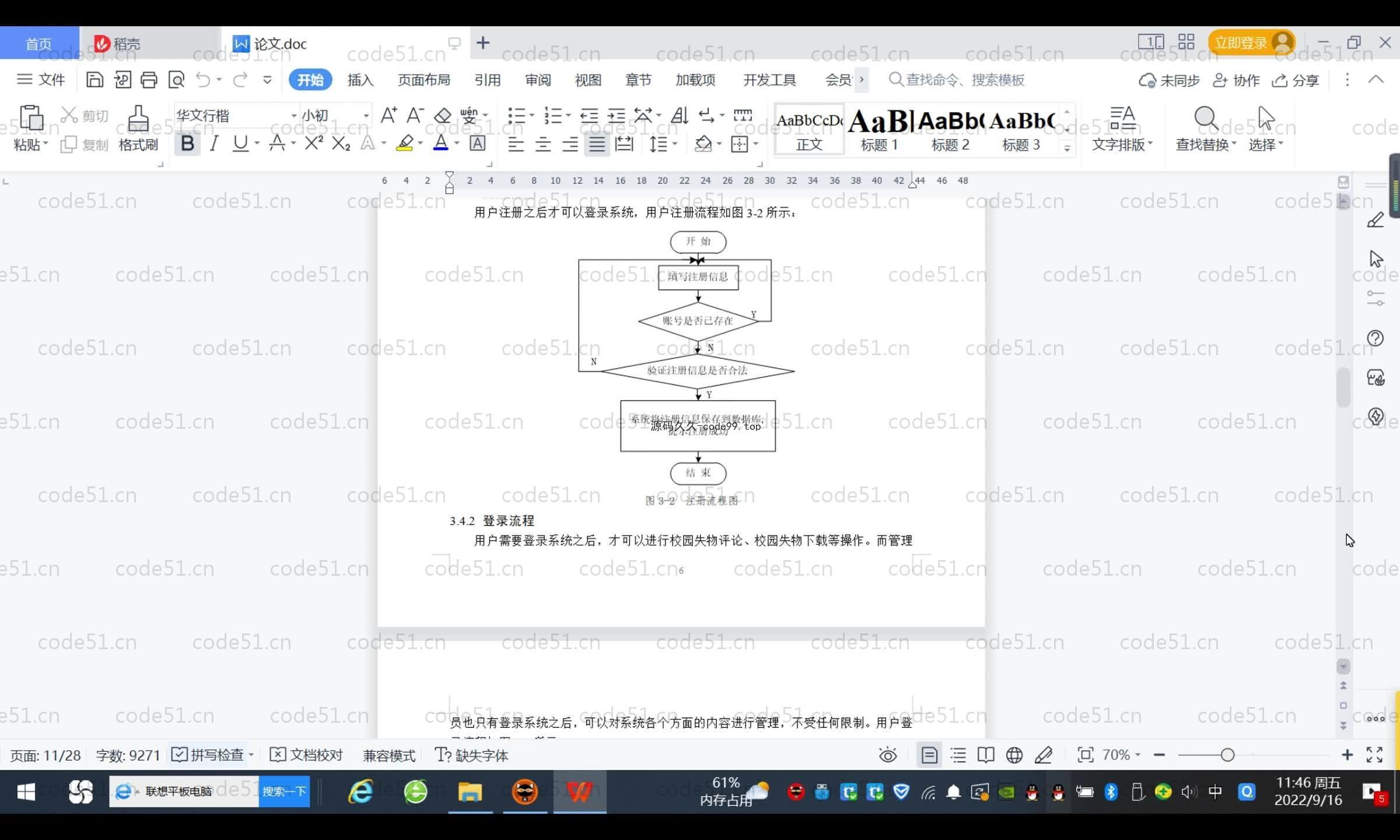
Task: Open the 引用 ribbon tab
Action: tap(487, 80)
